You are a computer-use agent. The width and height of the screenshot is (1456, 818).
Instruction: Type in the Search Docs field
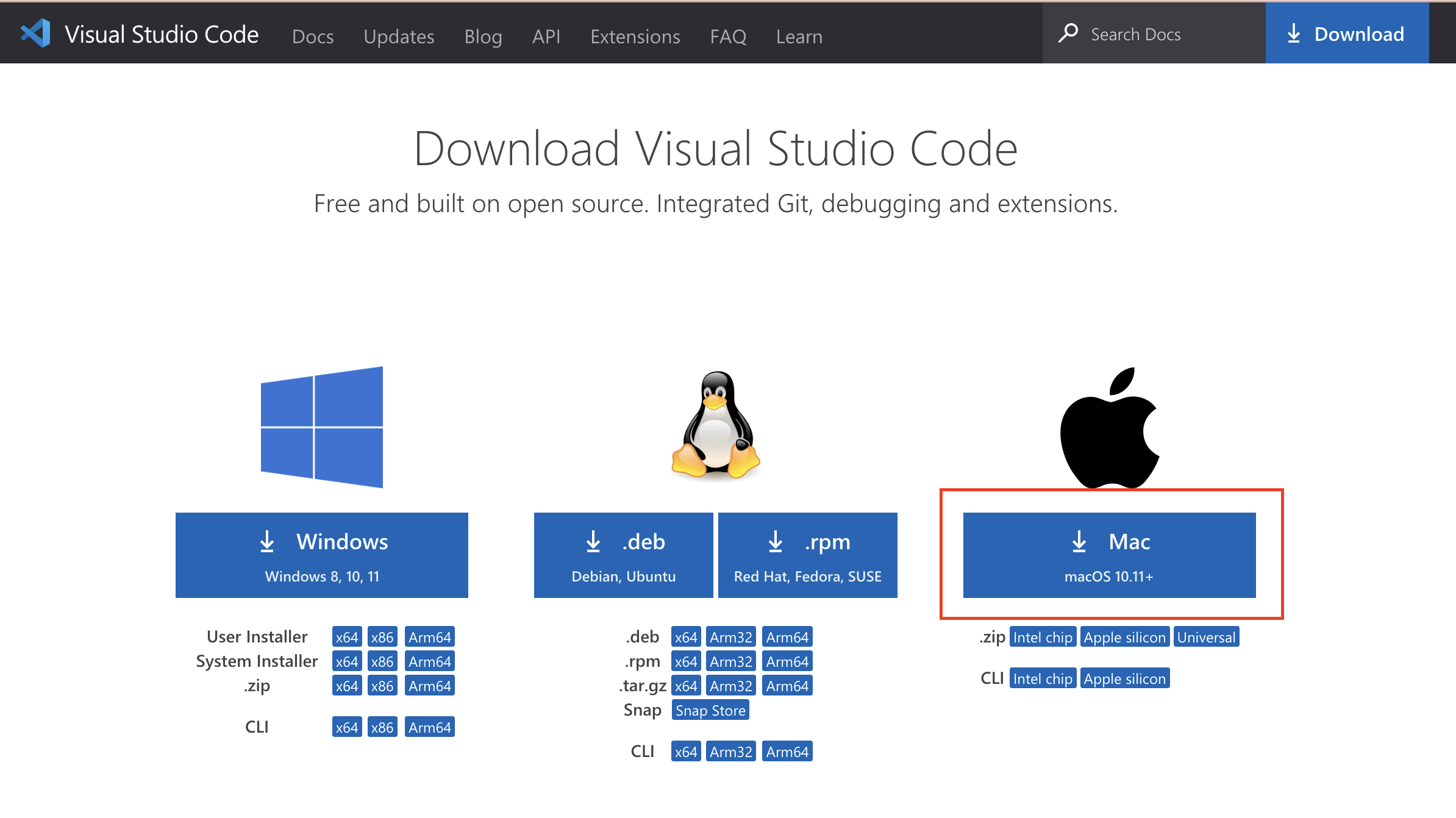click(x=1158, y=35)
